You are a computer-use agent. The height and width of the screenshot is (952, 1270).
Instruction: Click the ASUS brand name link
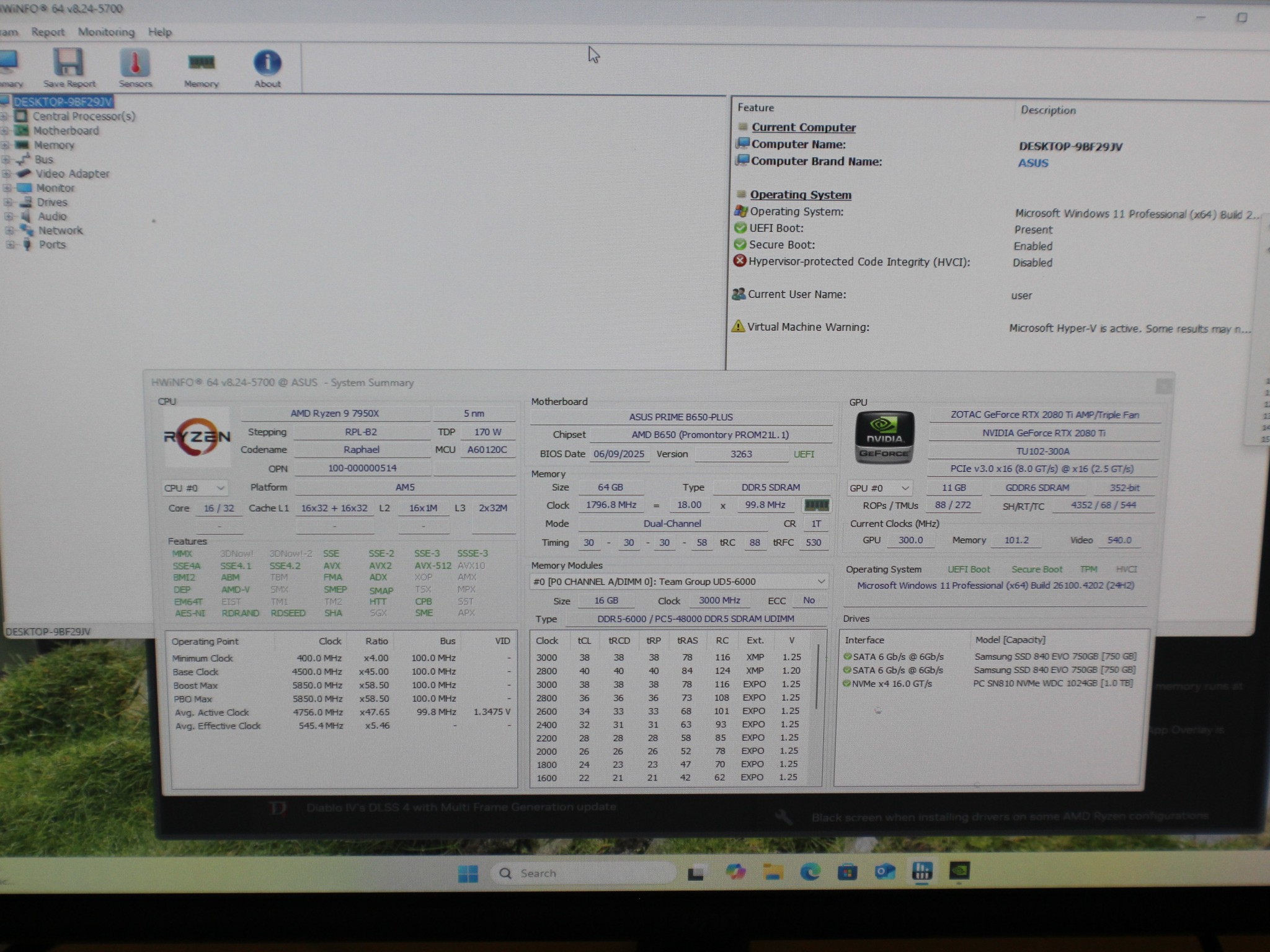point(1032,163)
